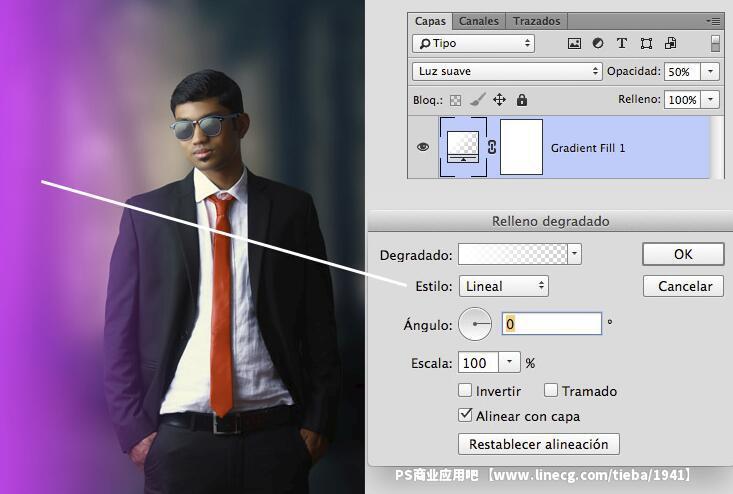733x494 pixels.
Task: Lock transparent pixels icon
Action: (x=455, y=100)
